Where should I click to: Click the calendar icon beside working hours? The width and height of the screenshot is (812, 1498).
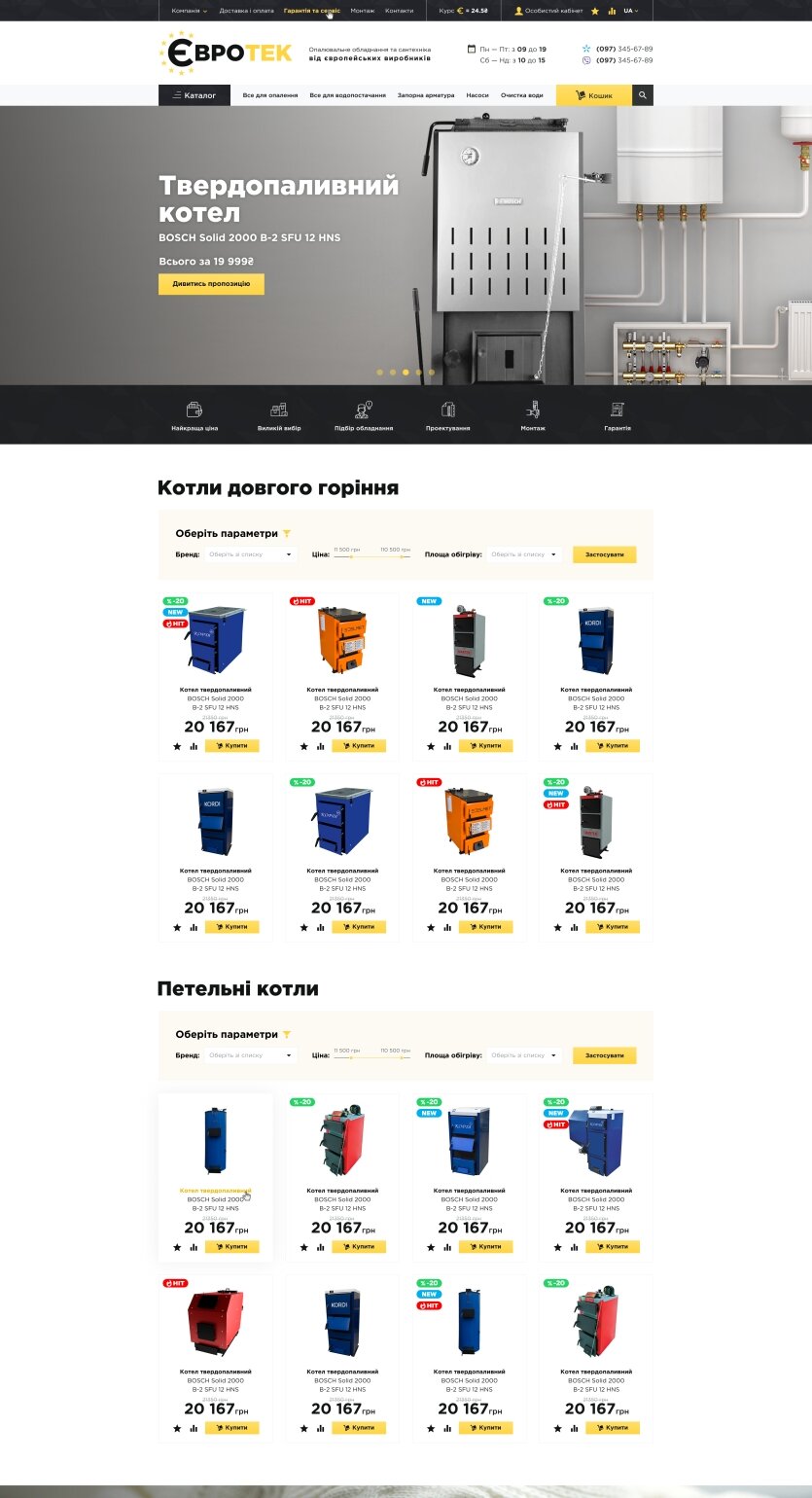pos(472,48)
